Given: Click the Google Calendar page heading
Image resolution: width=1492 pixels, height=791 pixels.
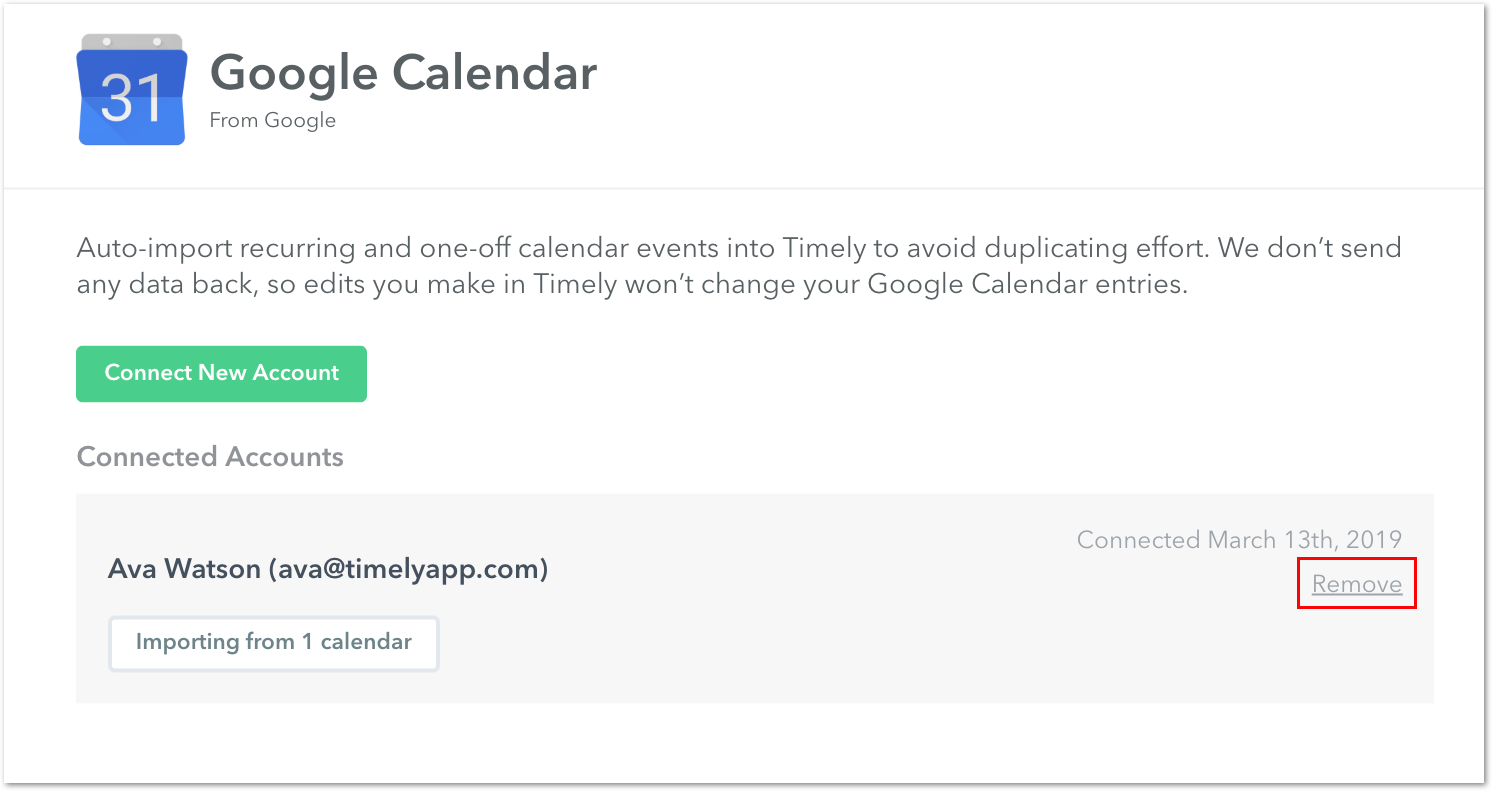Looking at the screenshot, I should pos(403,72).
